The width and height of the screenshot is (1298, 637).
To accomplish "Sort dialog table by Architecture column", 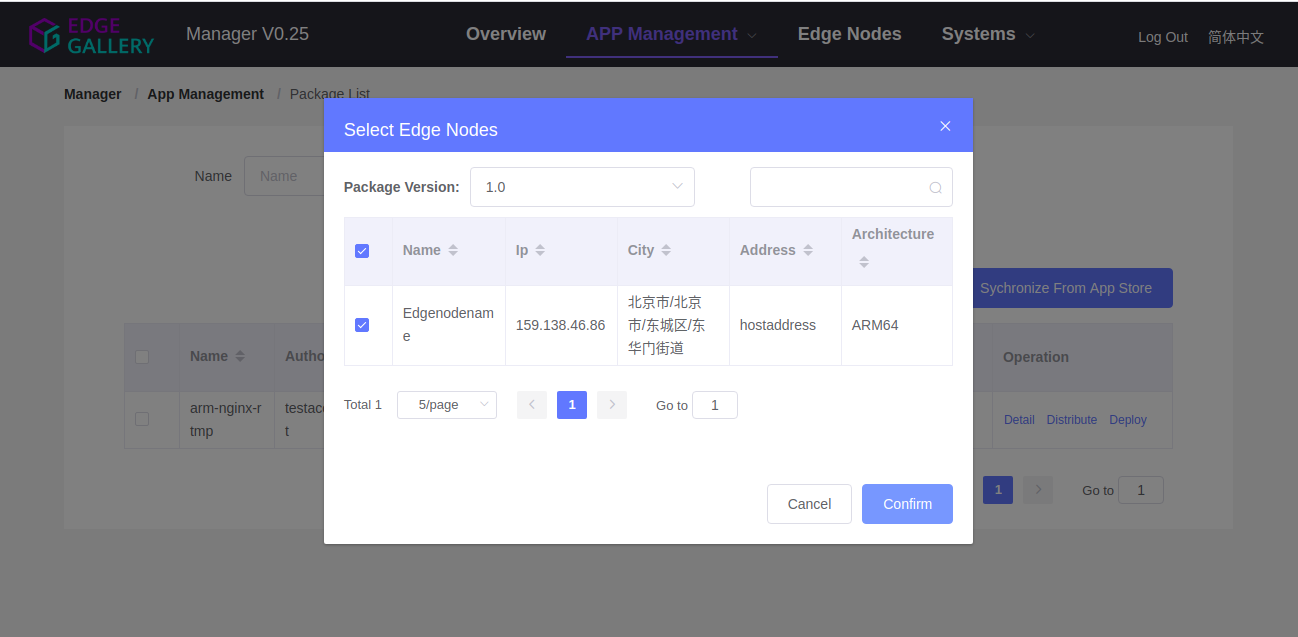I will point(864,262).
